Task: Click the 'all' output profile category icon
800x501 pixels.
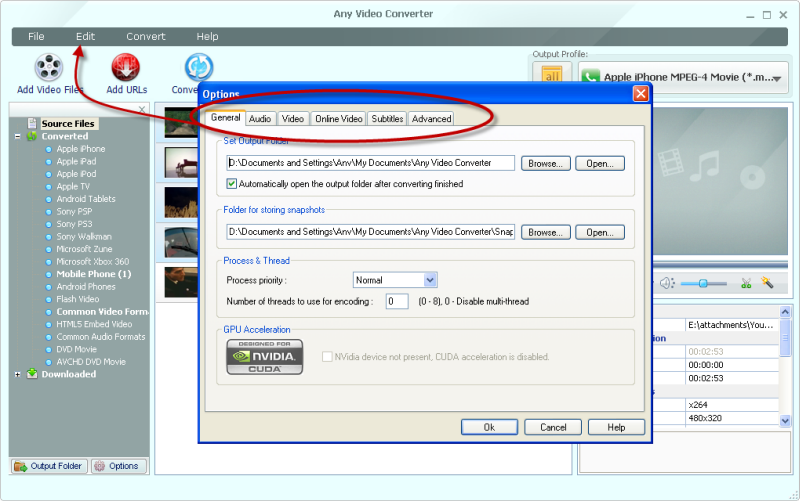Action: [552, 74]
